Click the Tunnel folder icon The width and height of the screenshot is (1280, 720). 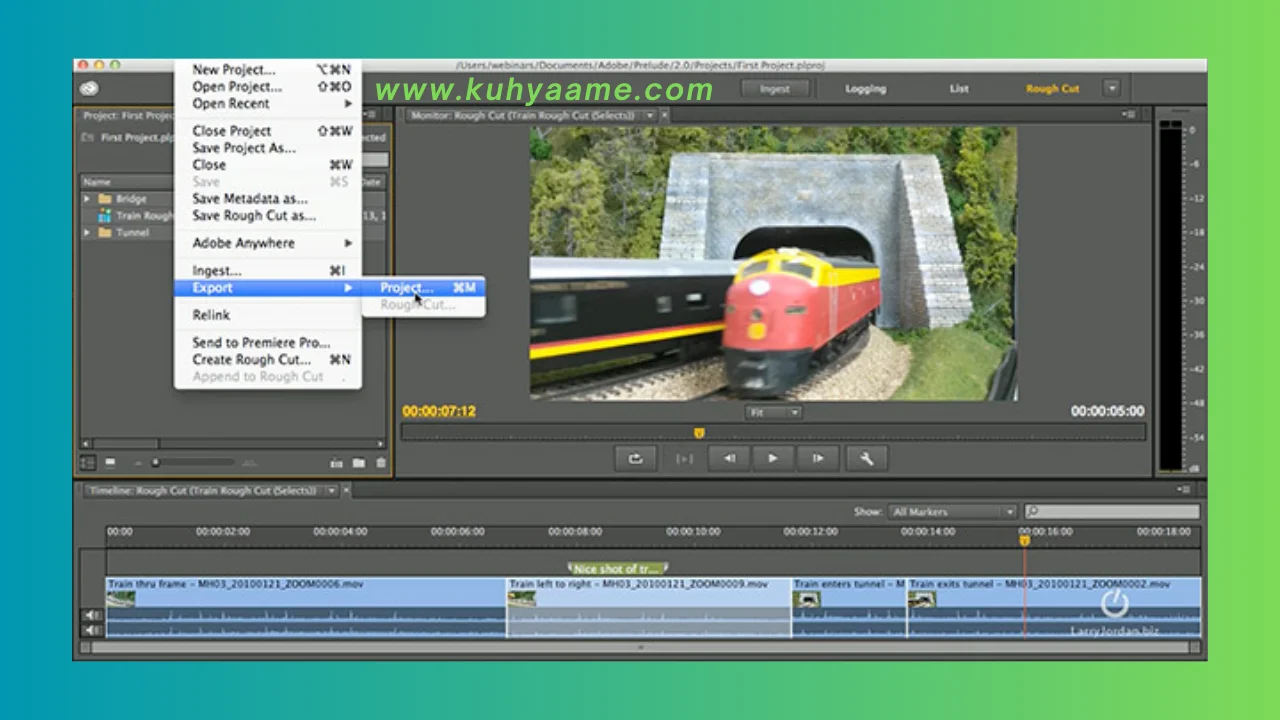[x=105, y=232]
